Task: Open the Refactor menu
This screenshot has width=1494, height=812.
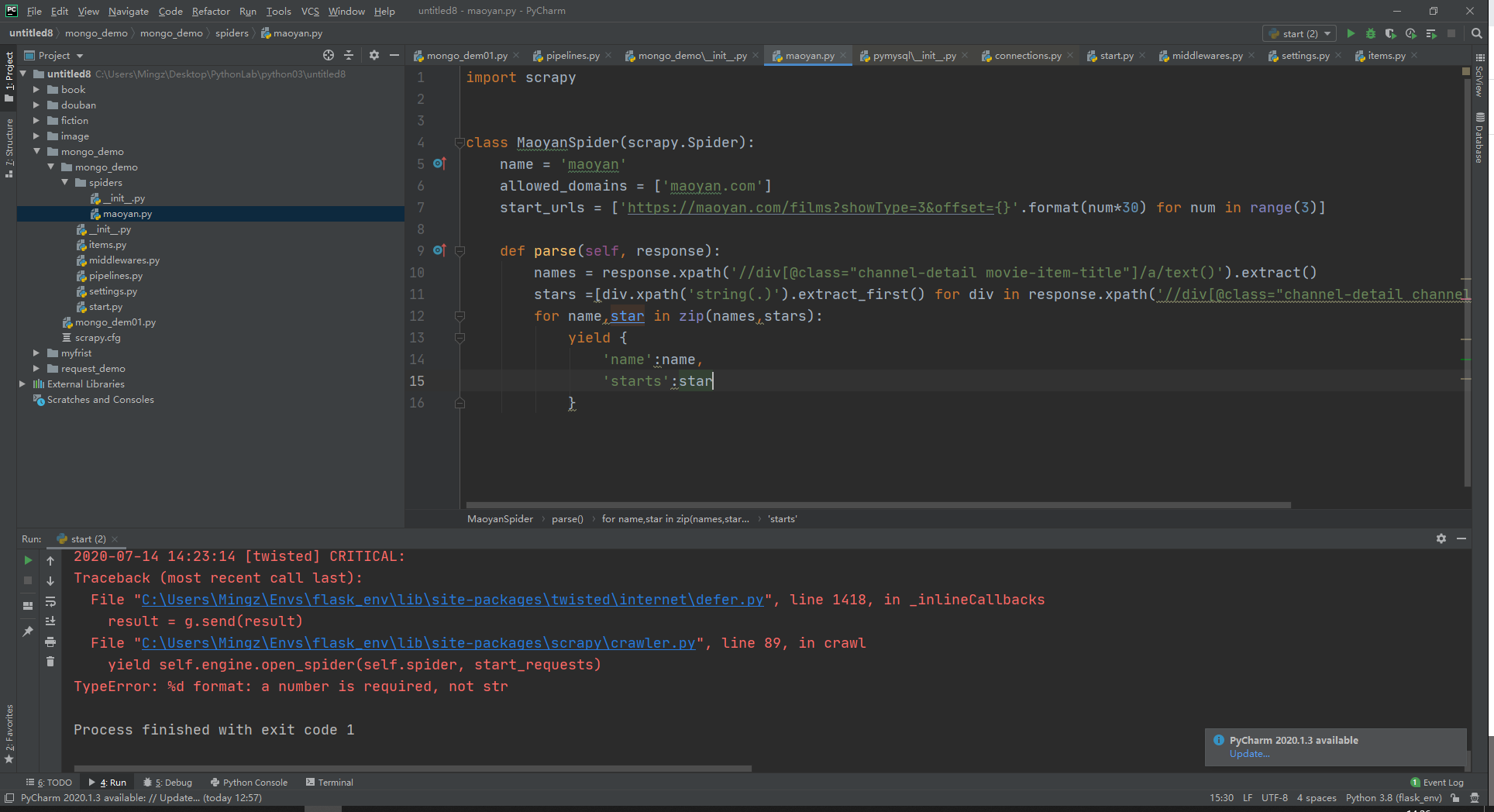Action: pos(211,11)
